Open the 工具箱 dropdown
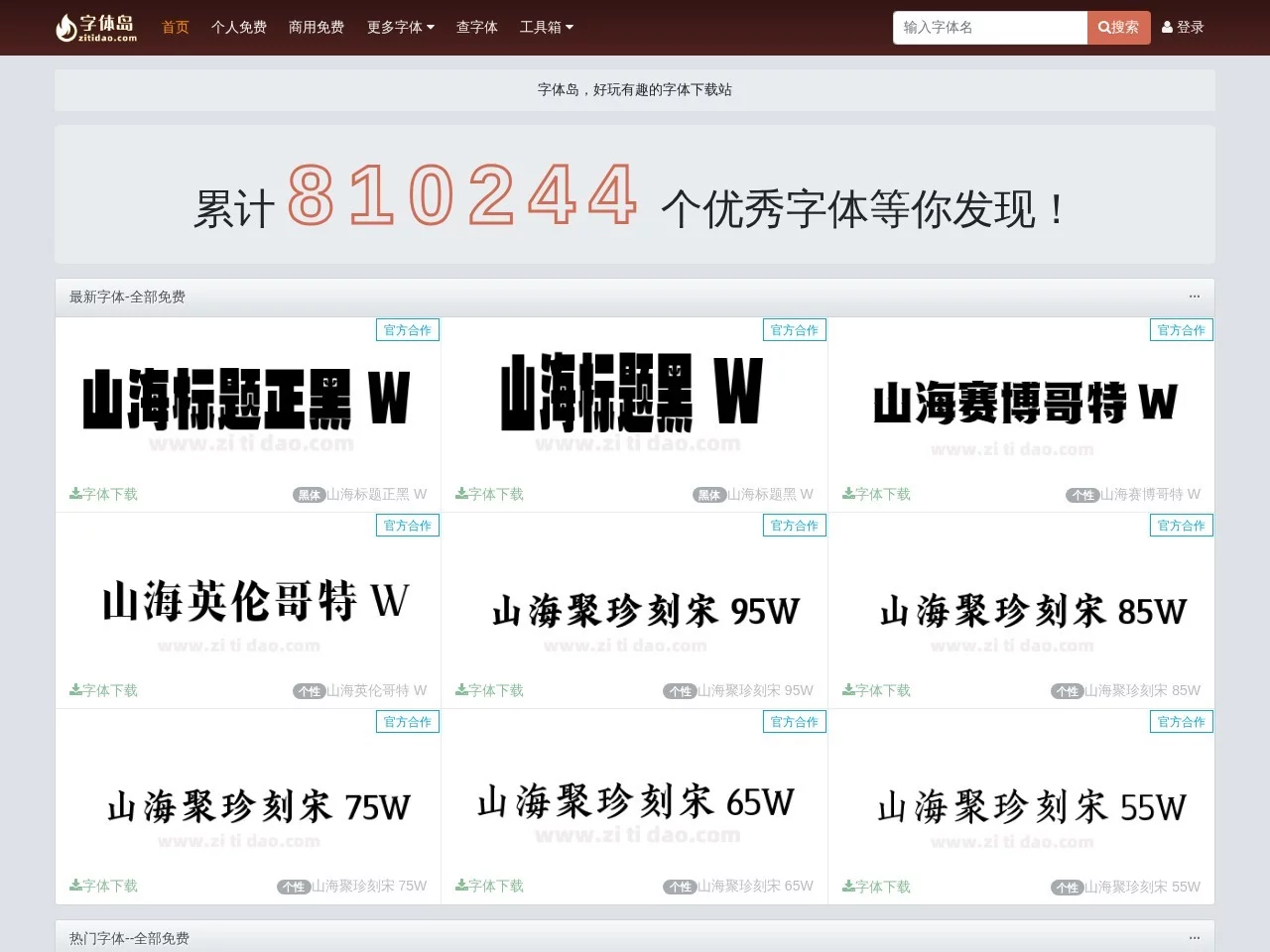The width and height of the screenshot is (1270, 952). pos(547,27)
